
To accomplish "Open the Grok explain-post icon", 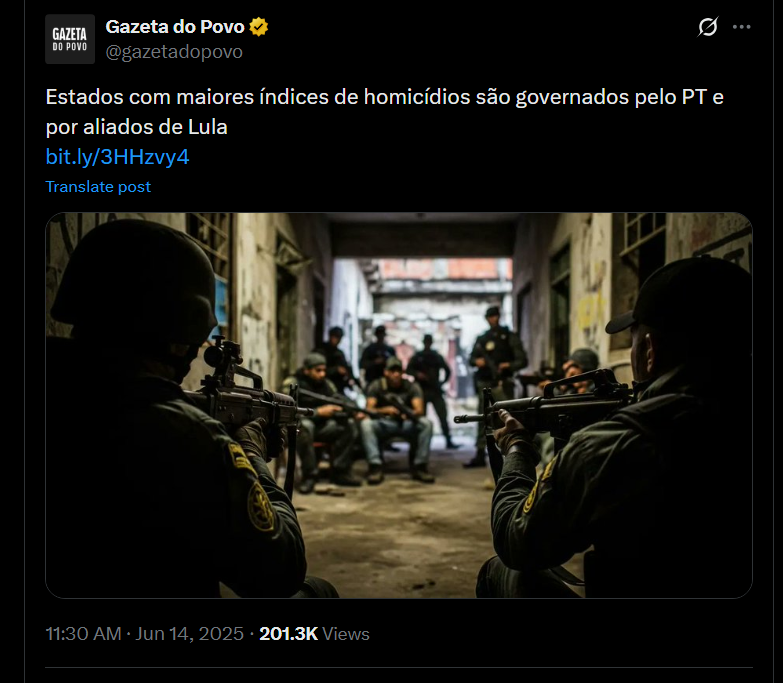I will pyautogui.click(x=708, y=27).
